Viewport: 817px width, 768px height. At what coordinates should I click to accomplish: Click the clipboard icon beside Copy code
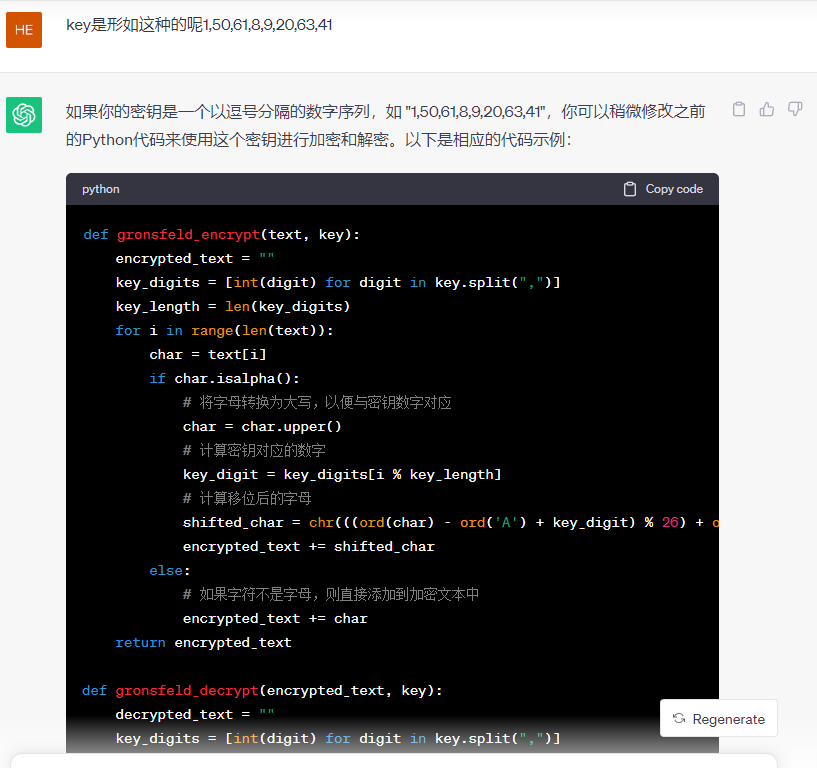coord(630,189)
